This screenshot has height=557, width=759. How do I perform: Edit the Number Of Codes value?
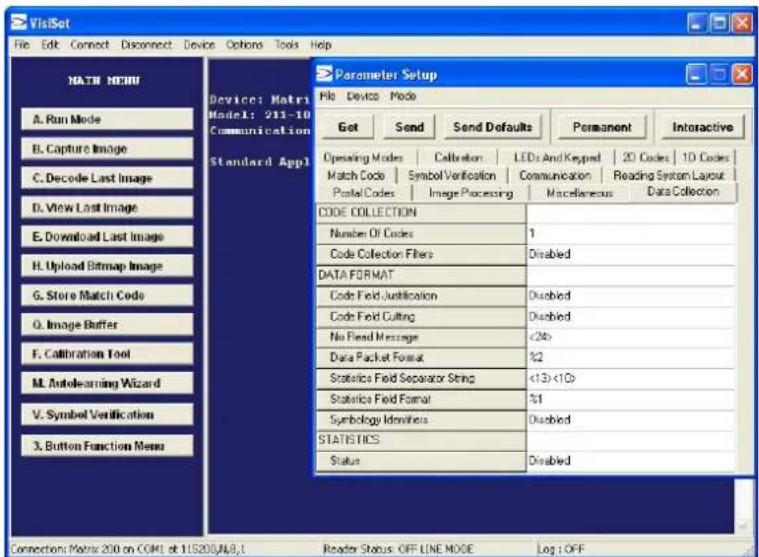pyautogui.click(x=630, y=234)
